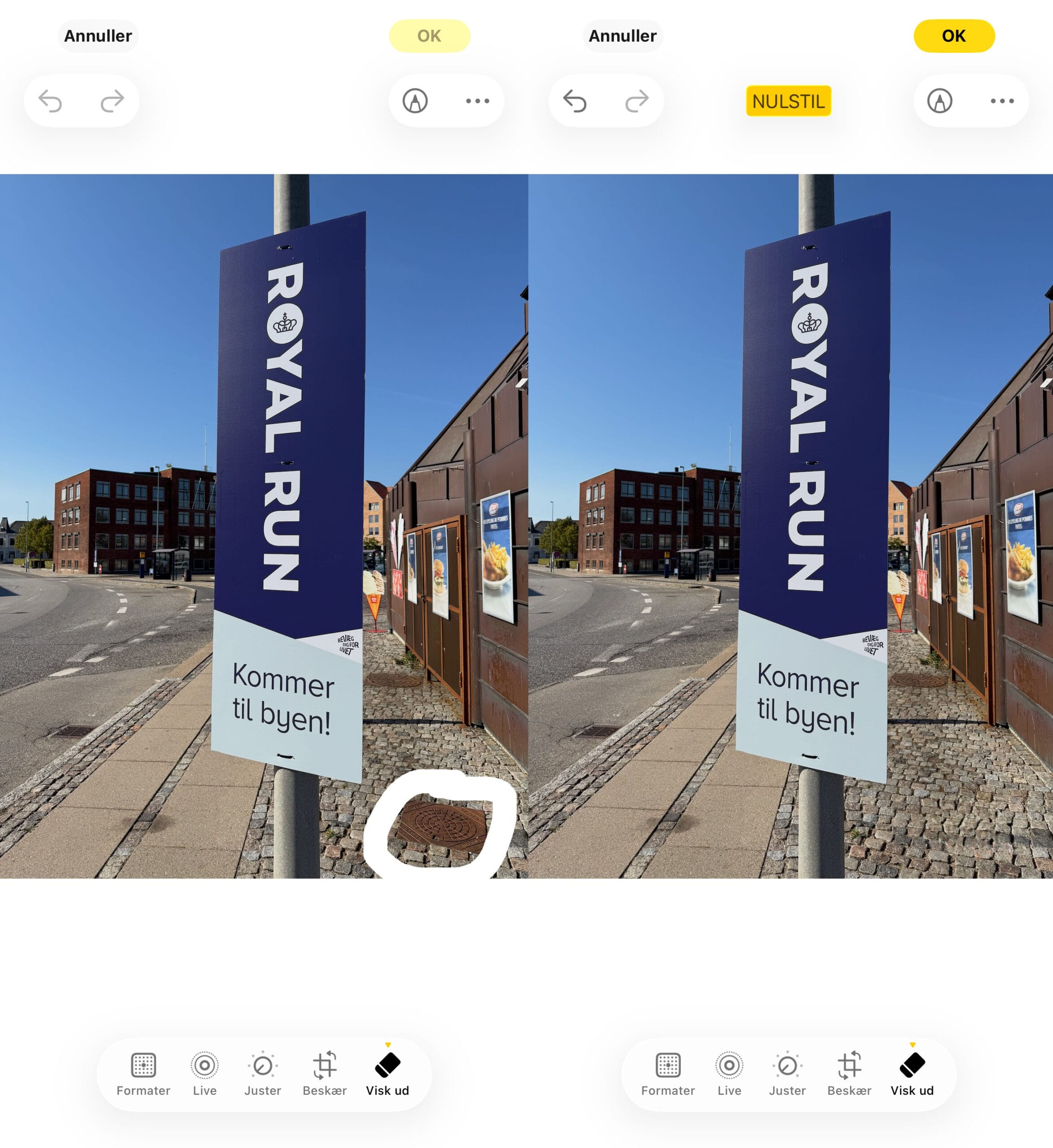Undo the erase in the right screen

(x=575, y=101)
